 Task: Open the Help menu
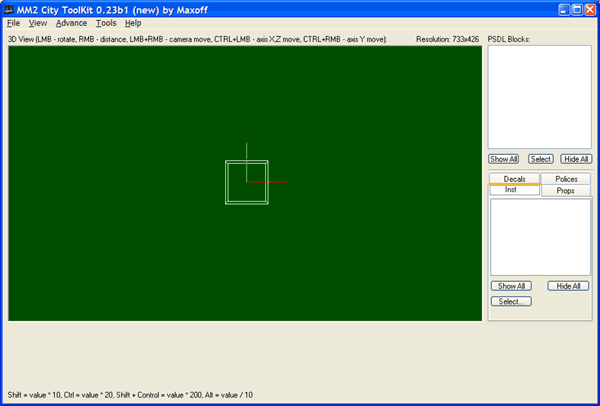coord(133,23)
